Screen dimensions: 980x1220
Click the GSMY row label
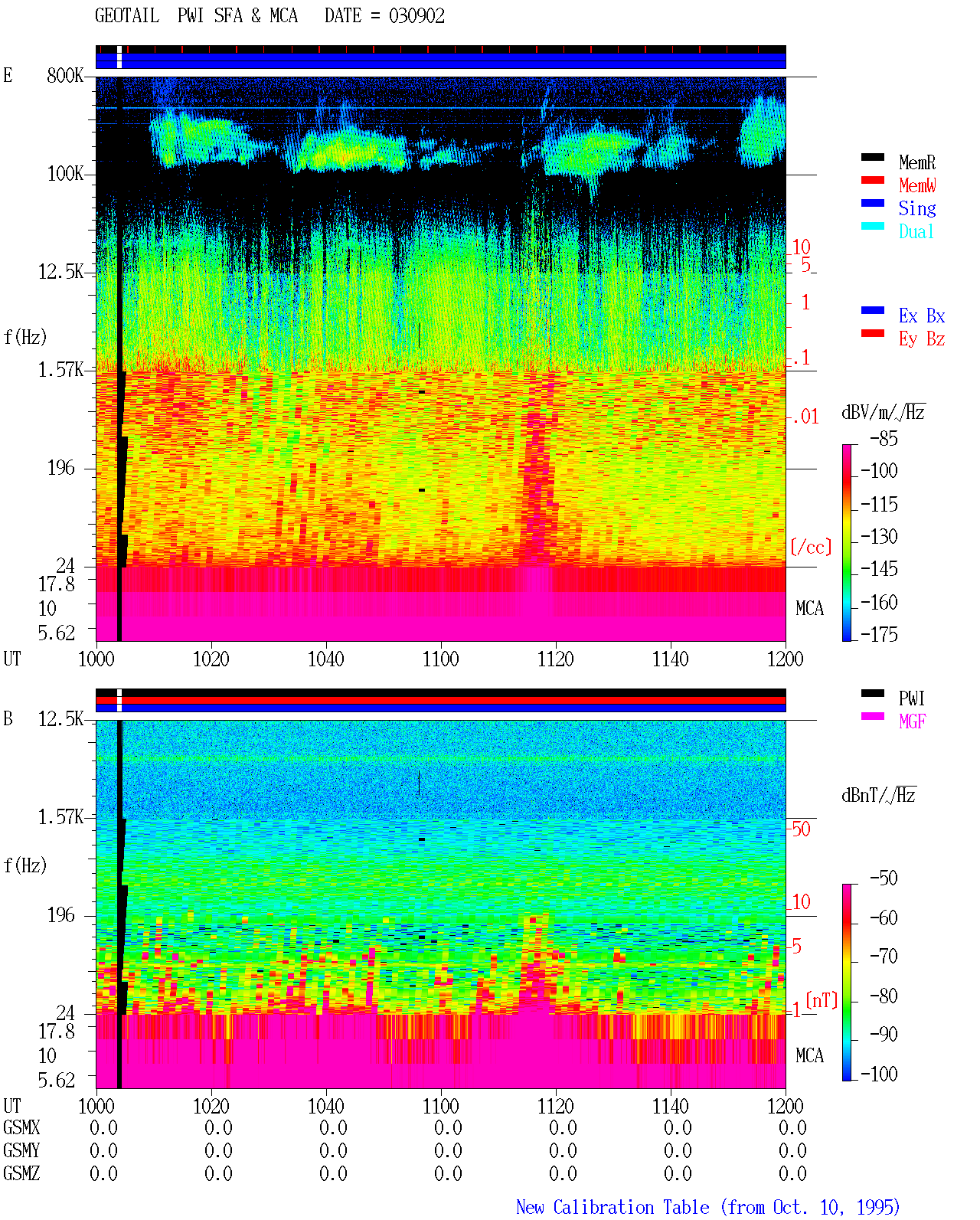pos(21,1150)
